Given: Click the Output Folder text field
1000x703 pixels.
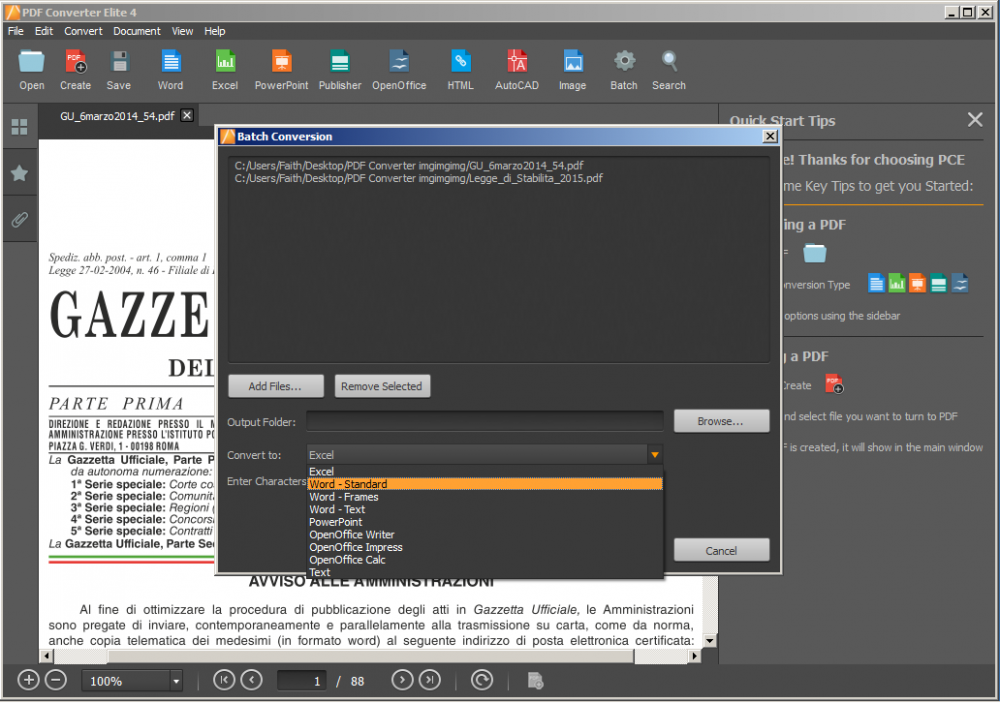Looking at the screenshot, I should (485, 421).
